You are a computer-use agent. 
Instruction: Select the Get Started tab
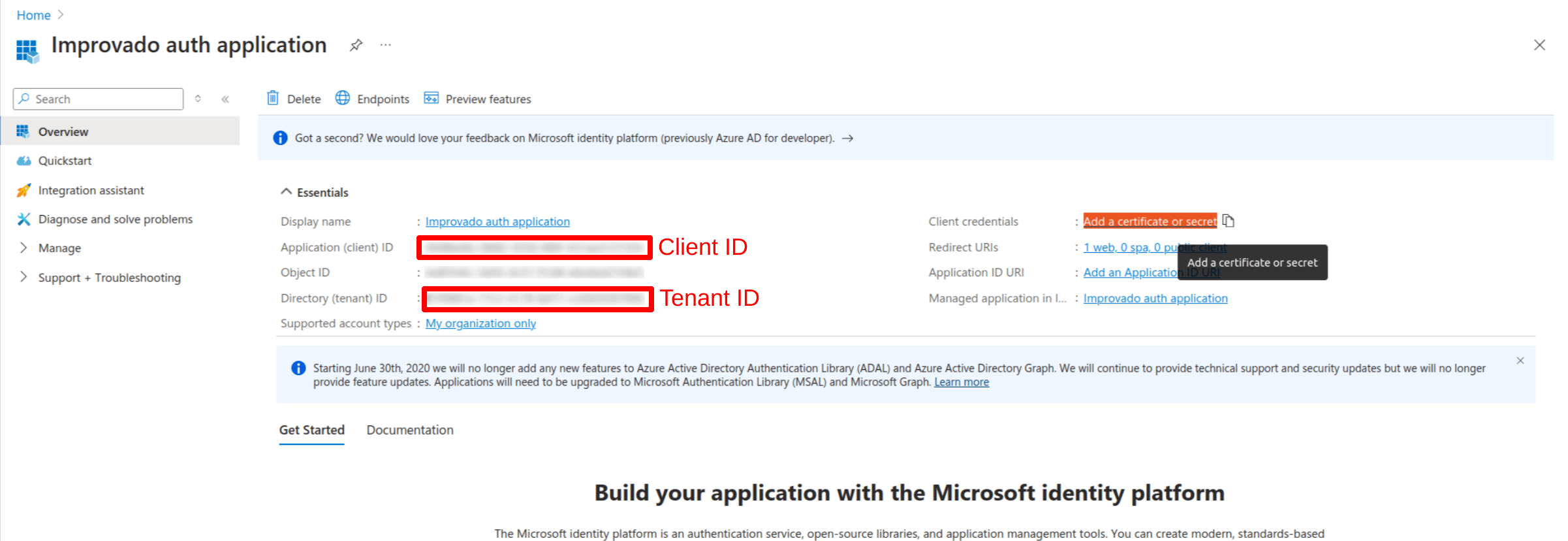tap(311, 430)
